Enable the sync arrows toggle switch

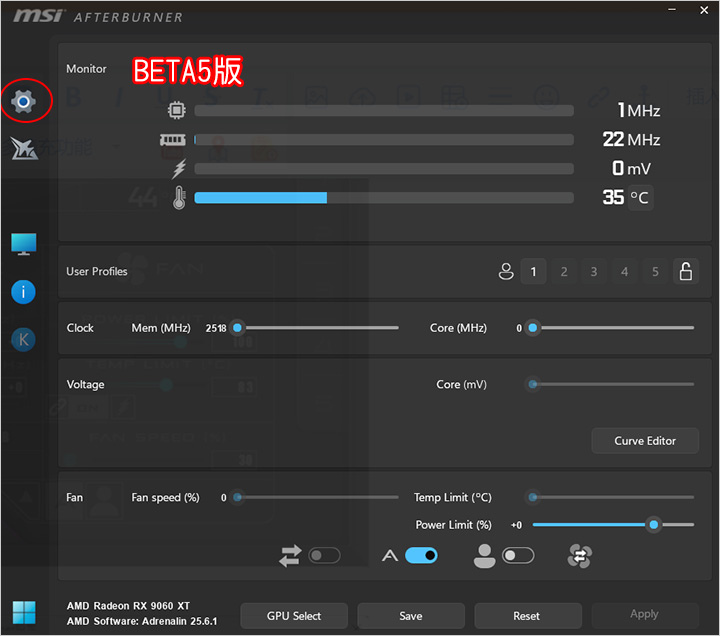pyautogui.click(x=324, y=556)
